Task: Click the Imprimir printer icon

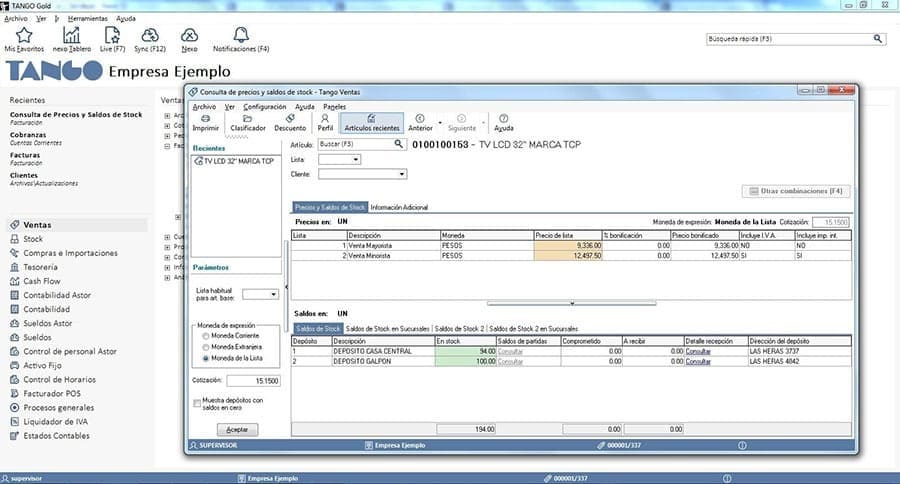Action: [x=205, y=118]
